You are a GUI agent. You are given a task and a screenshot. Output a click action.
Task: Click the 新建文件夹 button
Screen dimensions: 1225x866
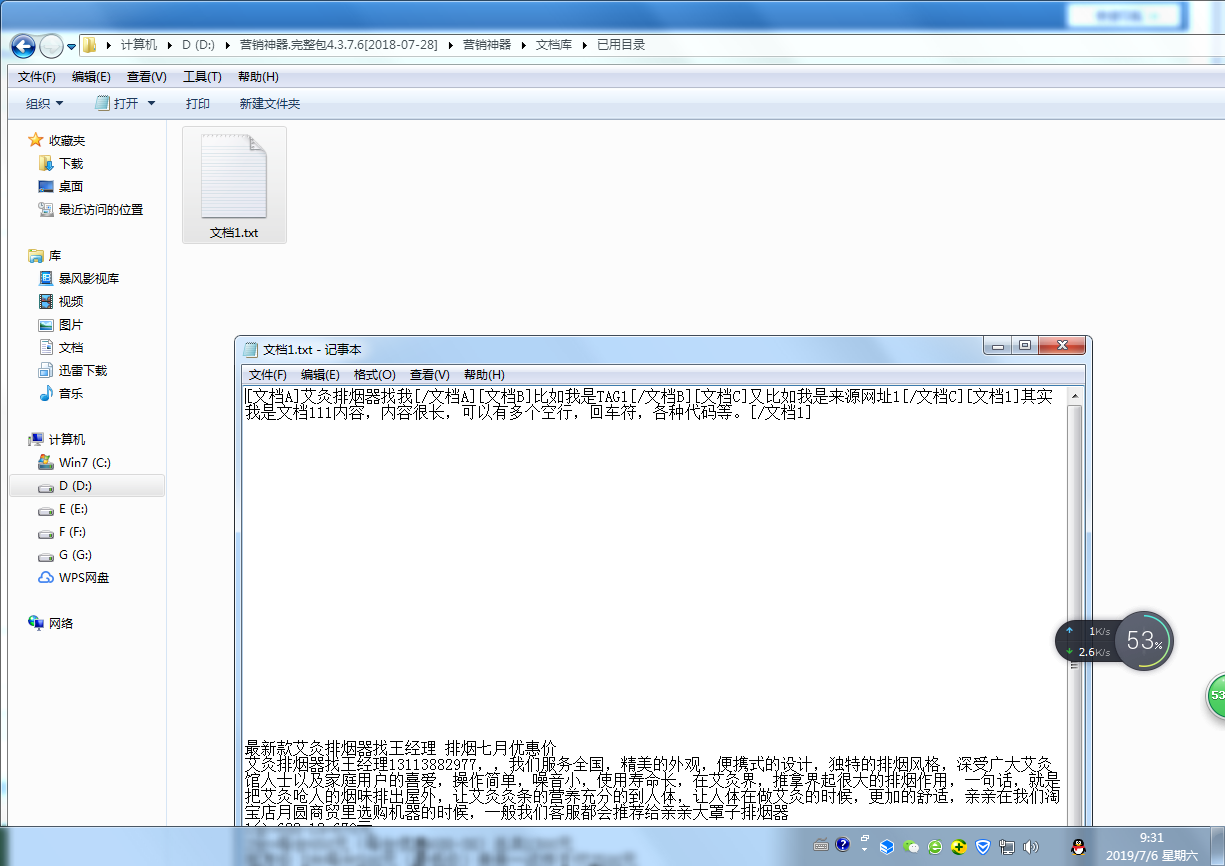[269, 104]
